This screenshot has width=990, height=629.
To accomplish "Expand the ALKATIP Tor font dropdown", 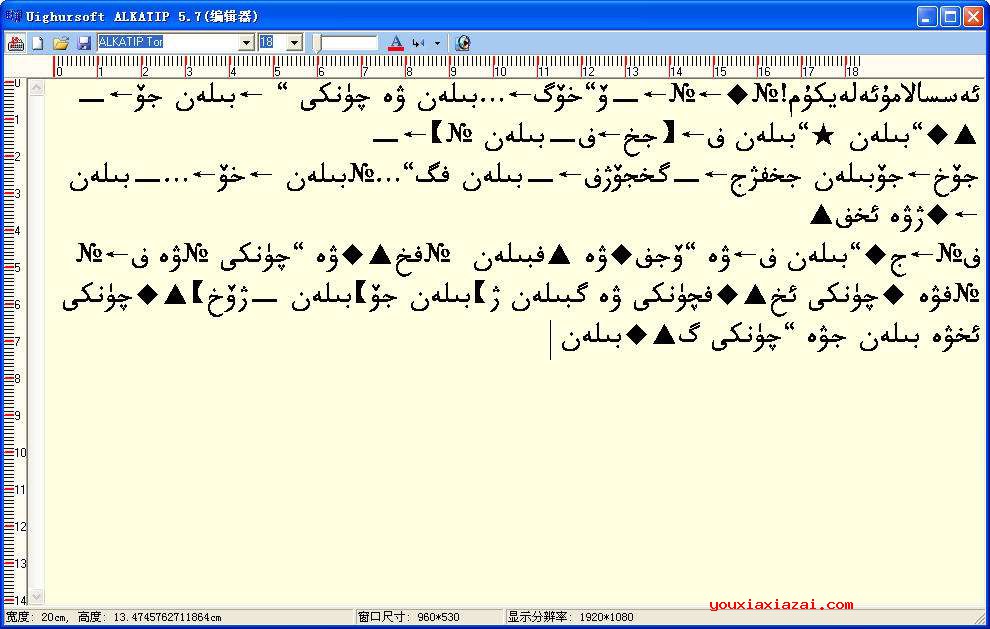I will (246, 43).
